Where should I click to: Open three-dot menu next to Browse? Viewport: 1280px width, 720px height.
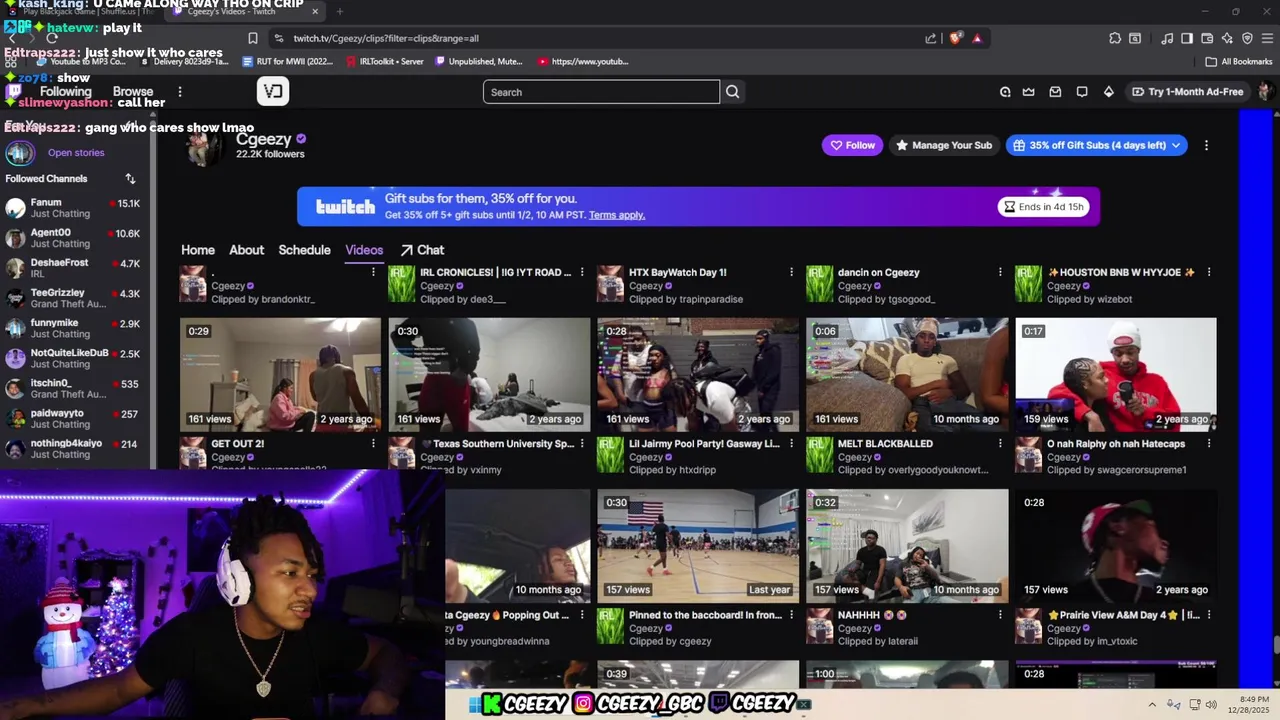pyautogui.click(x=180, y=92)
